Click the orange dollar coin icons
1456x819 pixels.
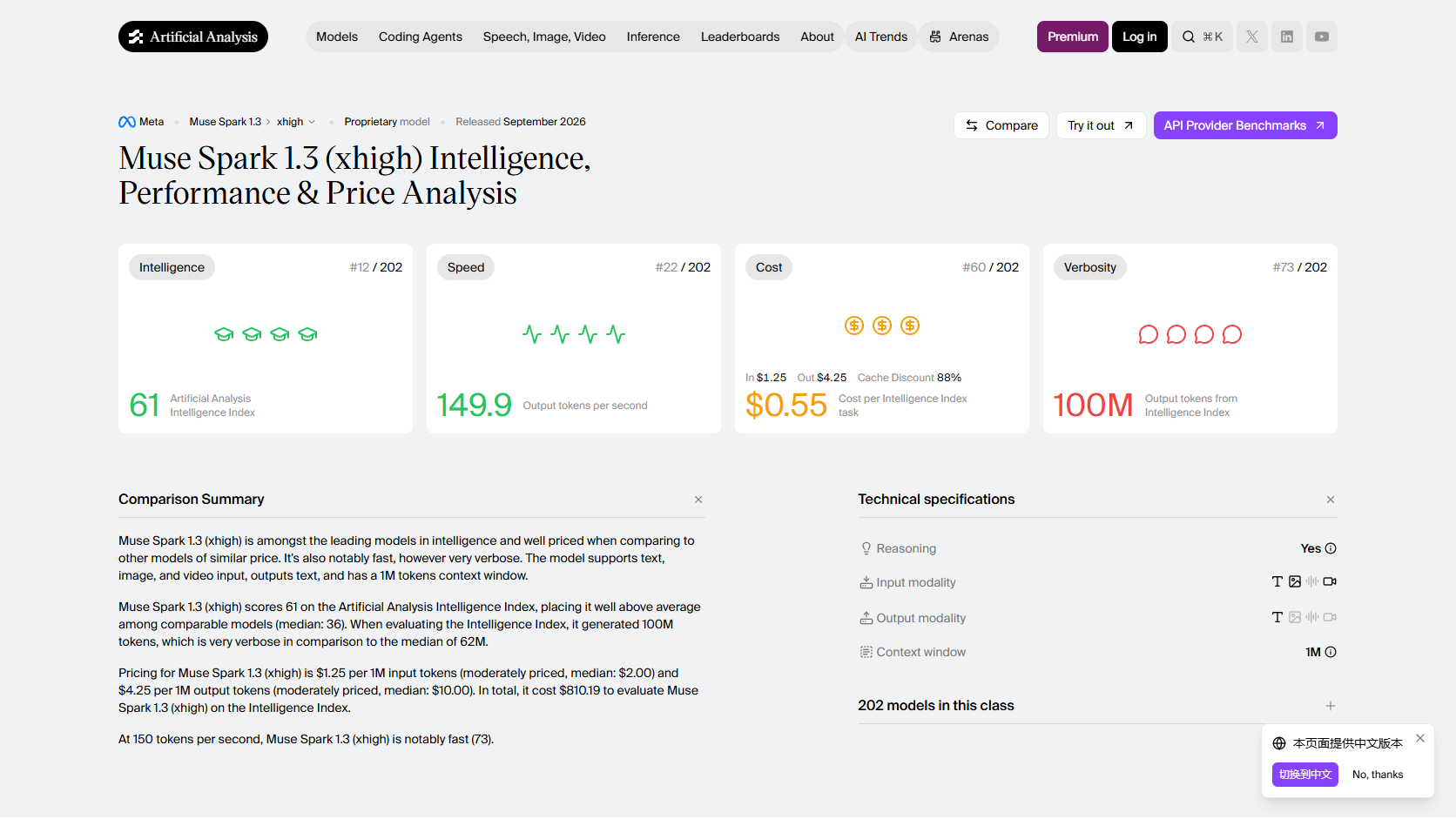point(882,326)
